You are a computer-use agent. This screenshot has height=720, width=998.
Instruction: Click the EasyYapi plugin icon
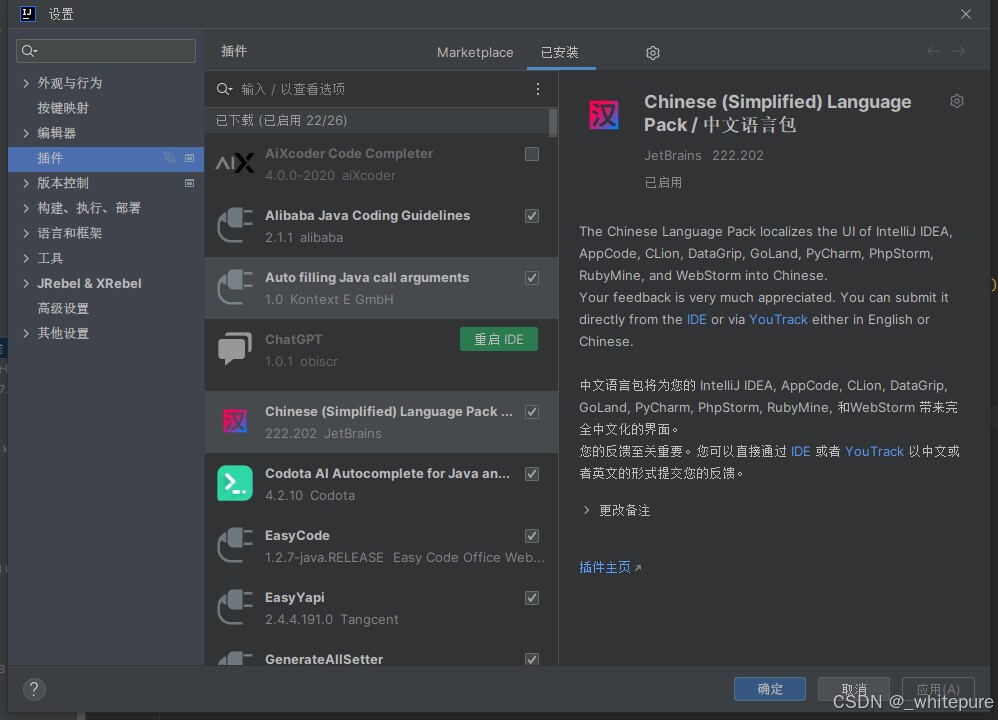point(235,607)
